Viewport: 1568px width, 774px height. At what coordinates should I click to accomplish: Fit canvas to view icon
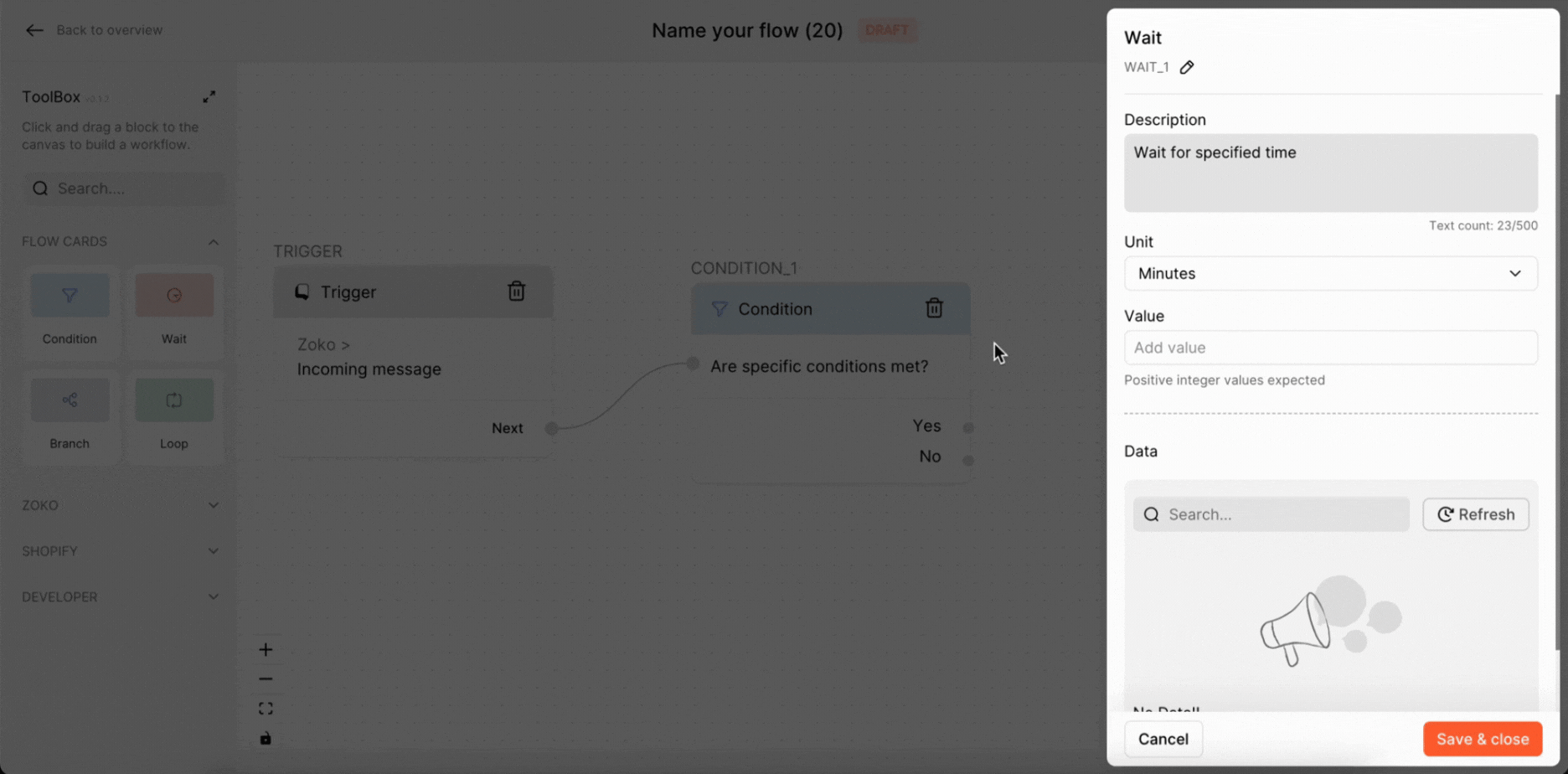(266, 709)
